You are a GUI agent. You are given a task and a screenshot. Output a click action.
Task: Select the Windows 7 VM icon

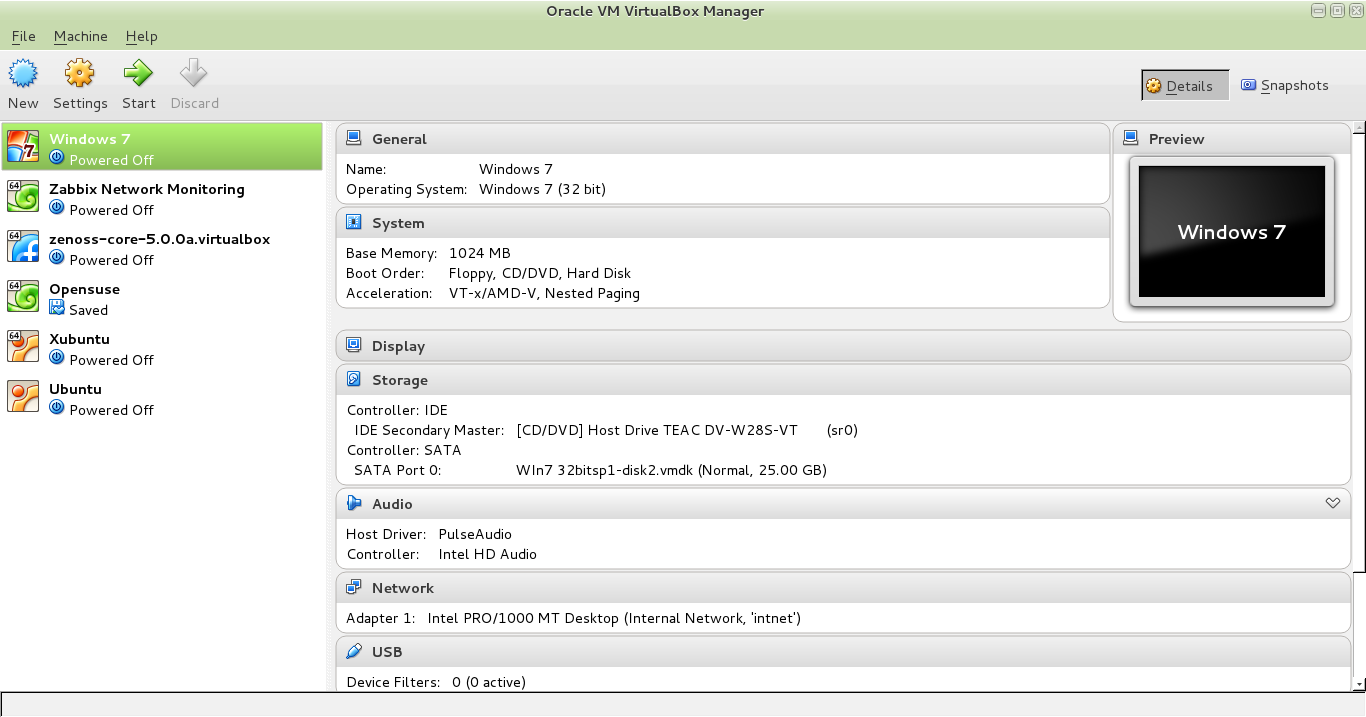[x=23, y=146]
